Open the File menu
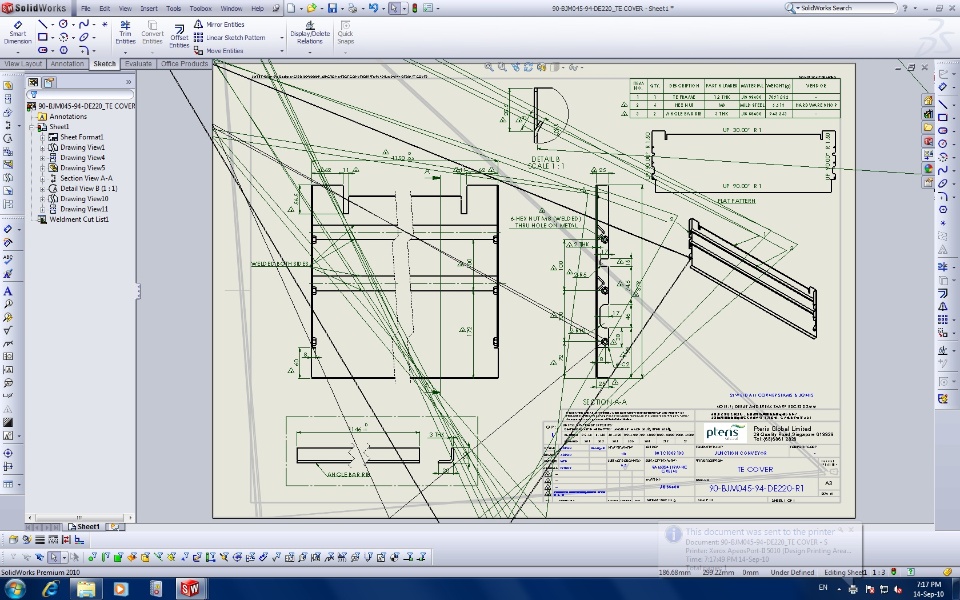Image resolution: width=960 pixels, height=600 pixels. pos(86,9)
